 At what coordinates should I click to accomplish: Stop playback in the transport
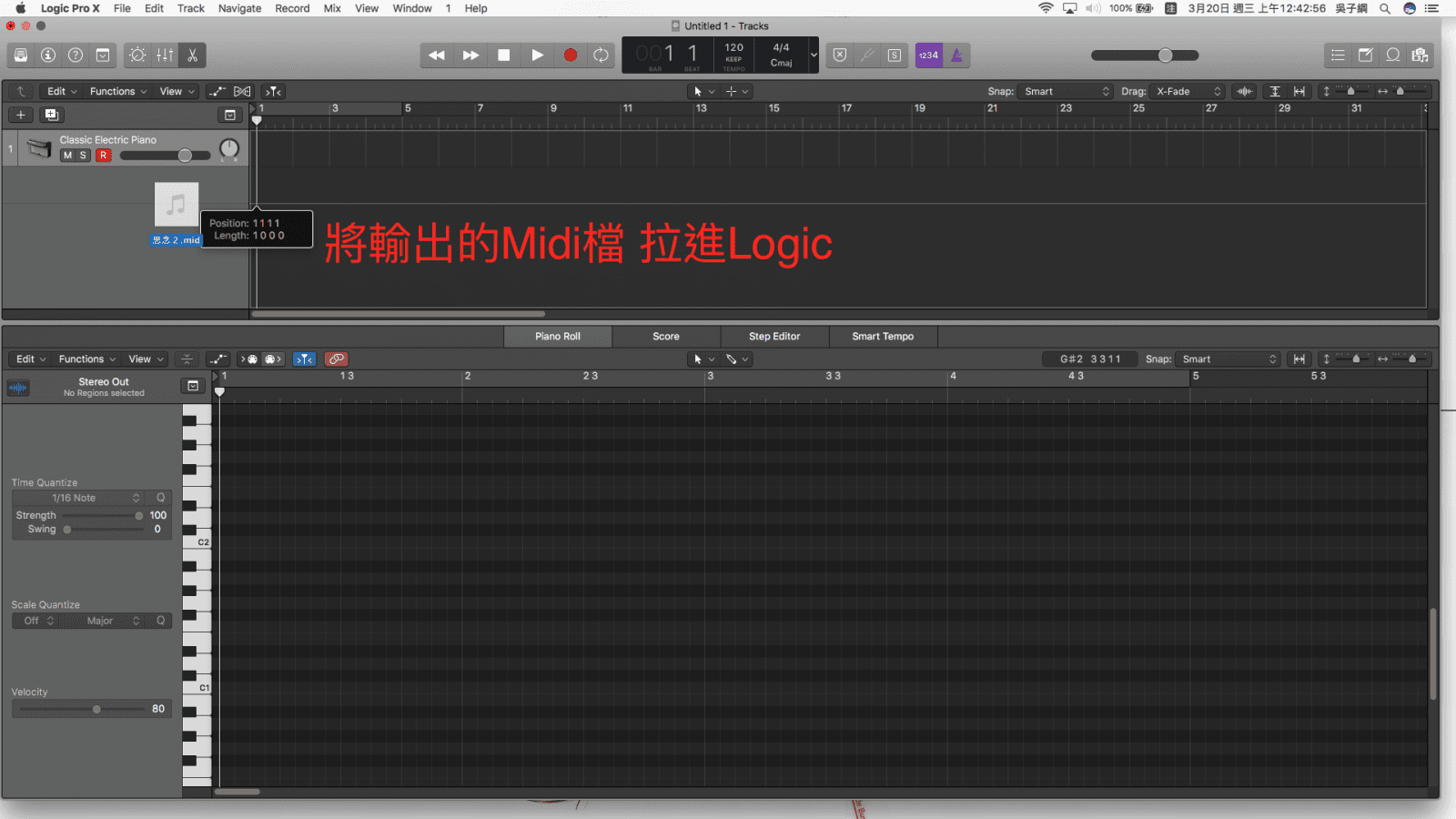(x=503, y=56)
